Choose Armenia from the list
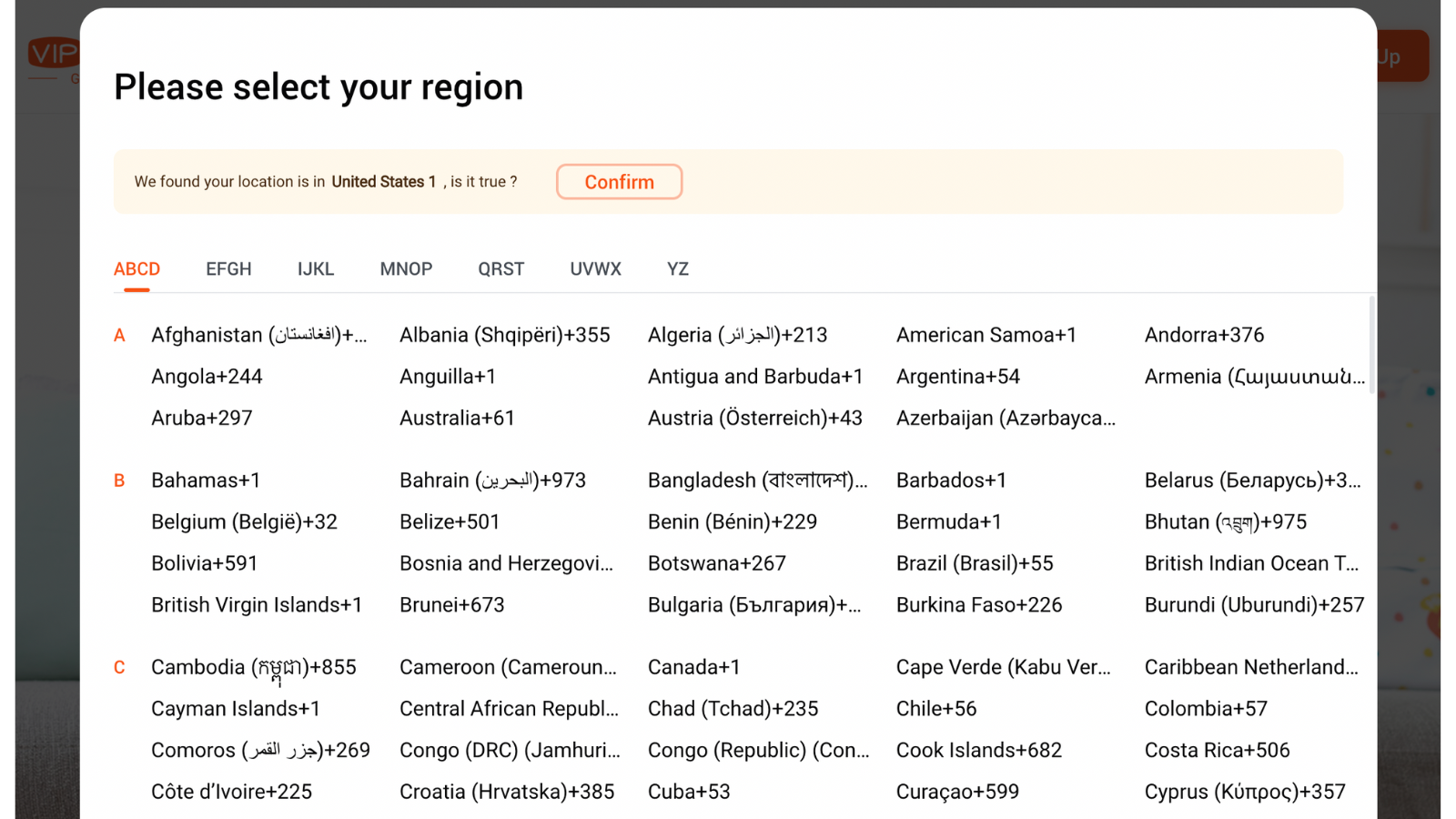 [1255, 377]
